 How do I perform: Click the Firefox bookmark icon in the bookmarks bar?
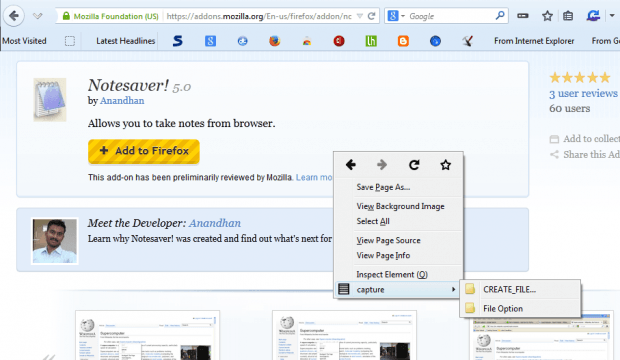pos(274,41)
